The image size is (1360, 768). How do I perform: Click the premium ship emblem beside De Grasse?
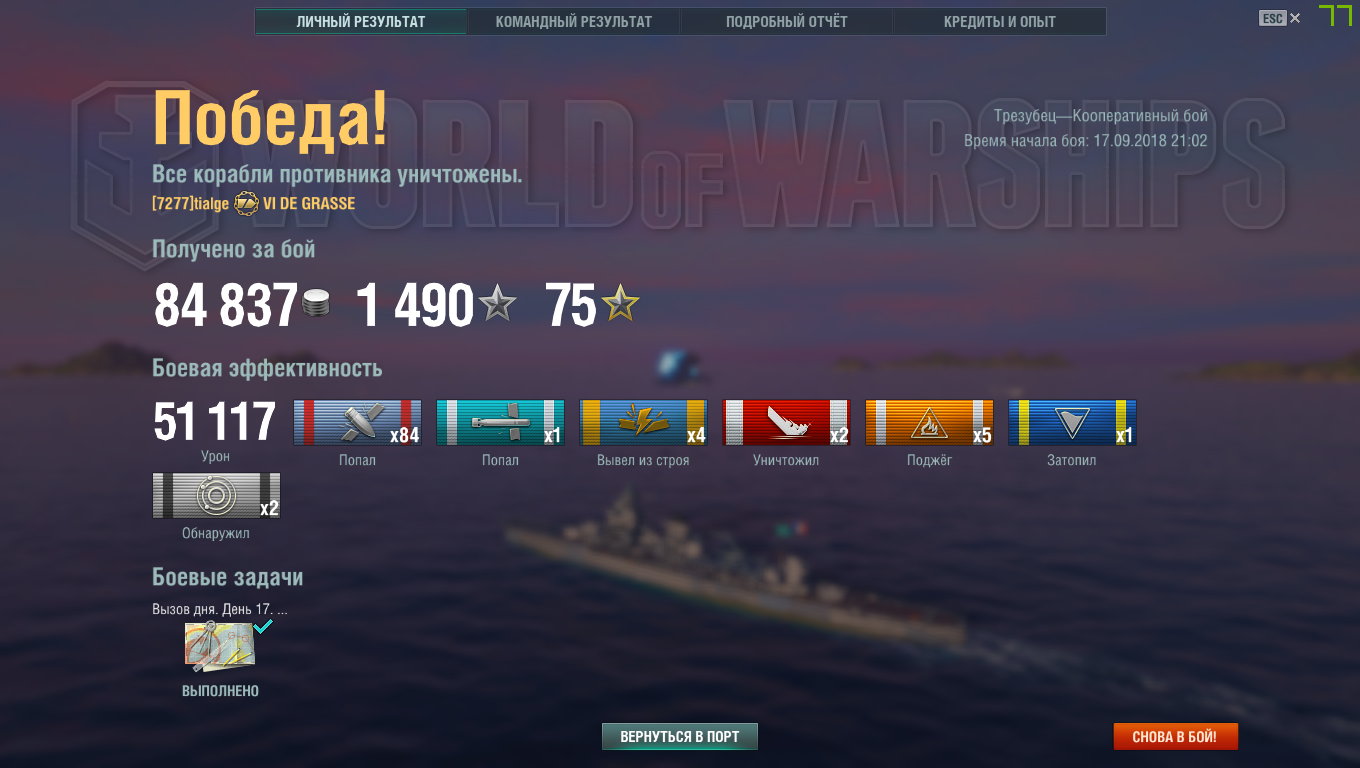[x=246, y=204]
